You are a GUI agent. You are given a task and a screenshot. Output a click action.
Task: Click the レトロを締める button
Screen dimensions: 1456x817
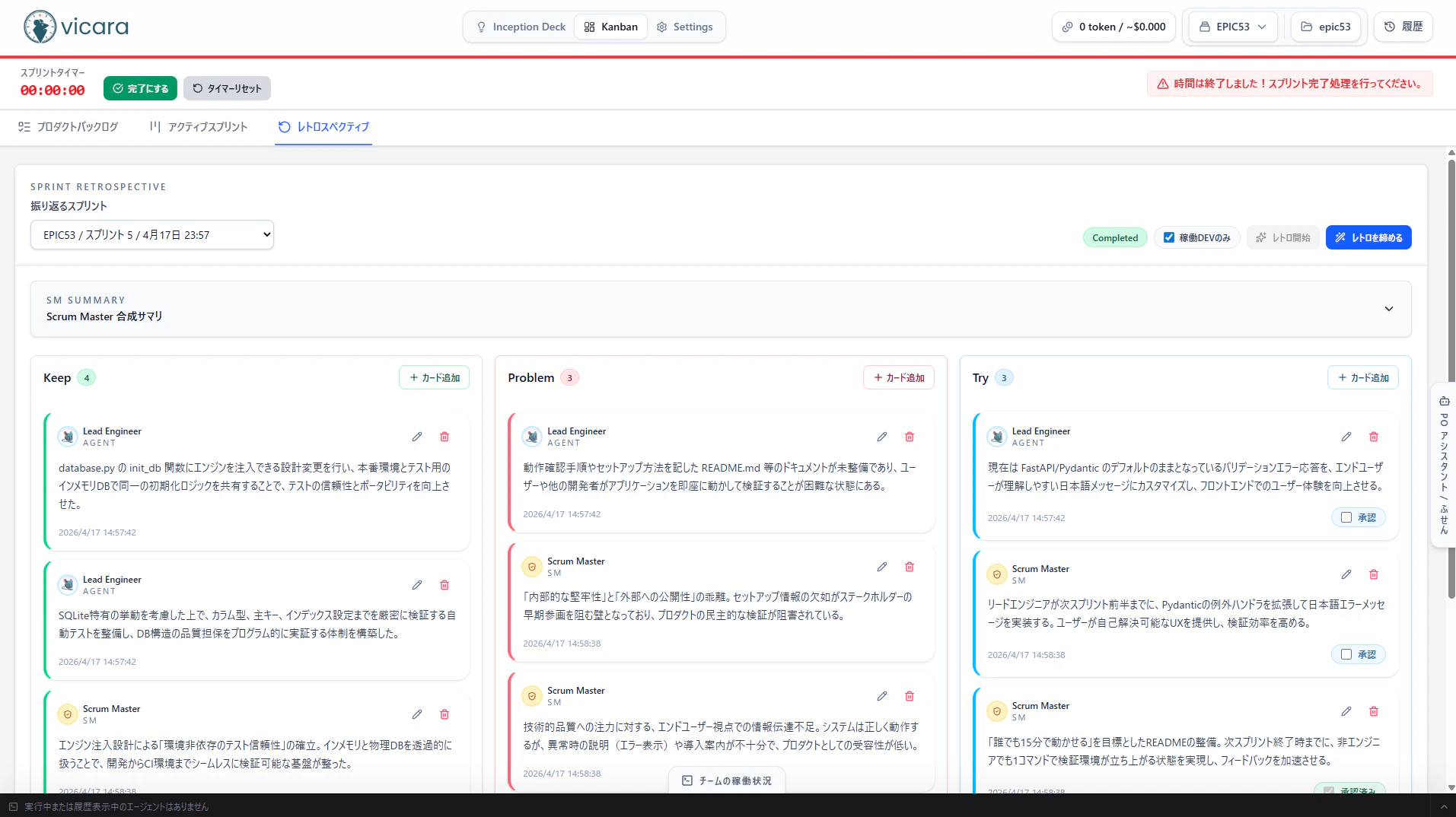(x=1368, y=237)
